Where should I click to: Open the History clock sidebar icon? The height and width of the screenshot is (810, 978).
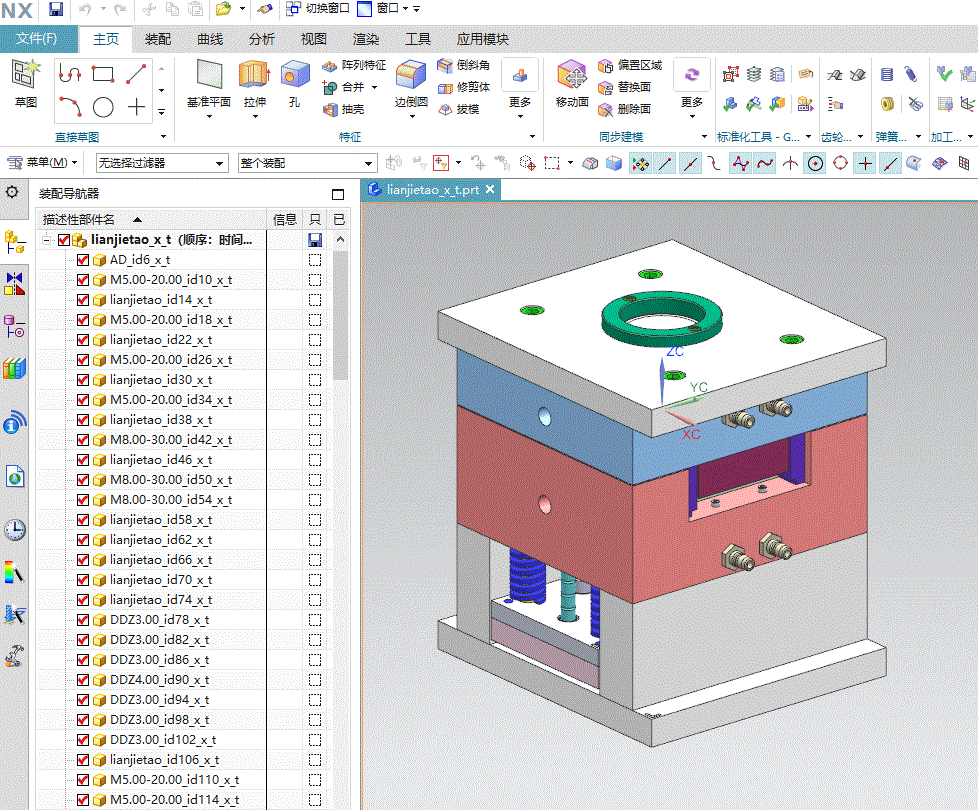14,530
